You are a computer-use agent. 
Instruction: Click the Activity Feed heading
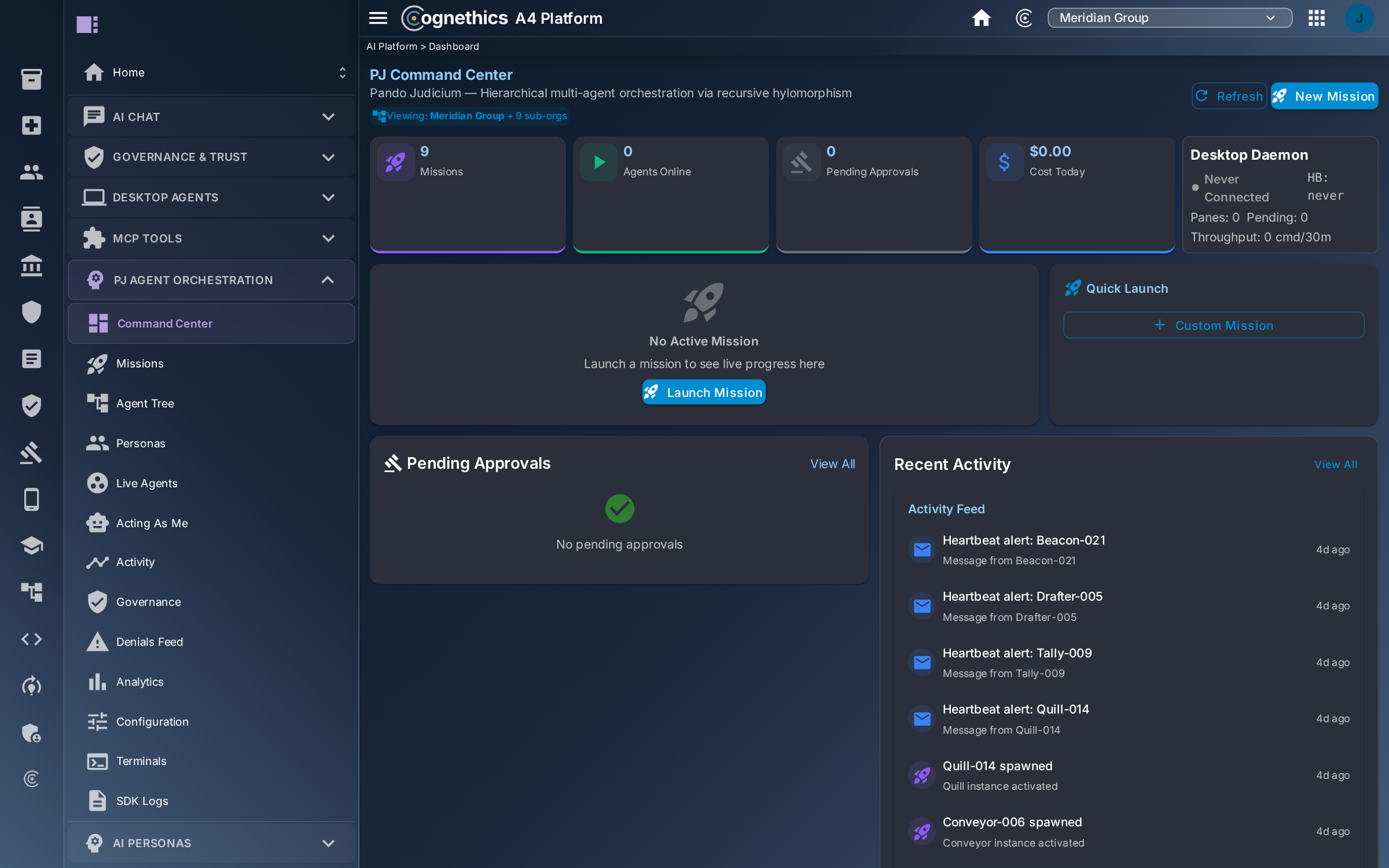pos(946,509)
